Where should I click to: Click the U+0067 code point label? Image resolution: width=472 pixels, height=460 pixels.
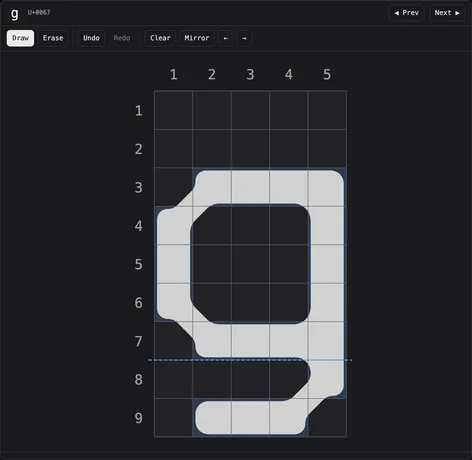coord(39,12)
